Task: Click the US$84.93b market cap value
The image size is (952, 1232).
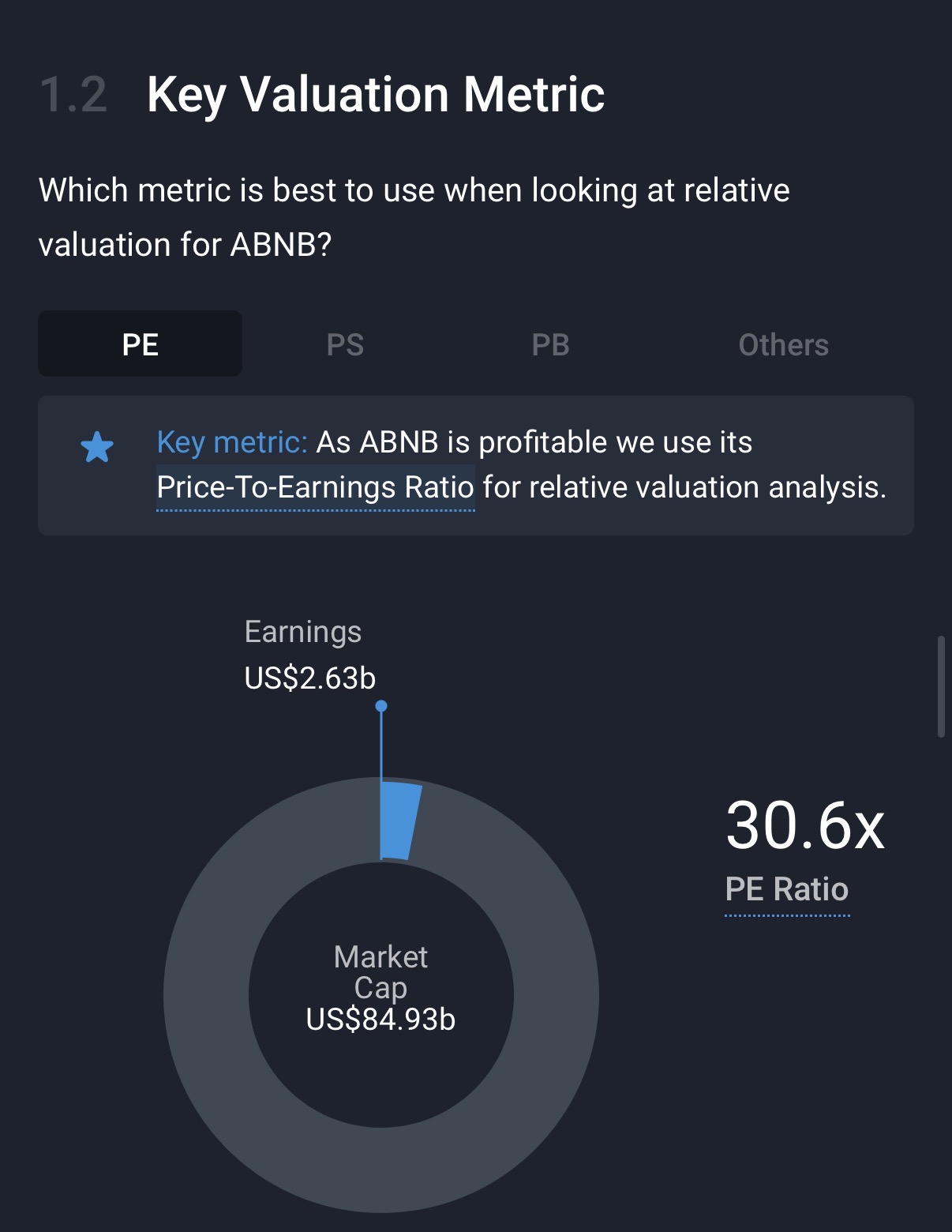Action: [x=380, y=1020]
